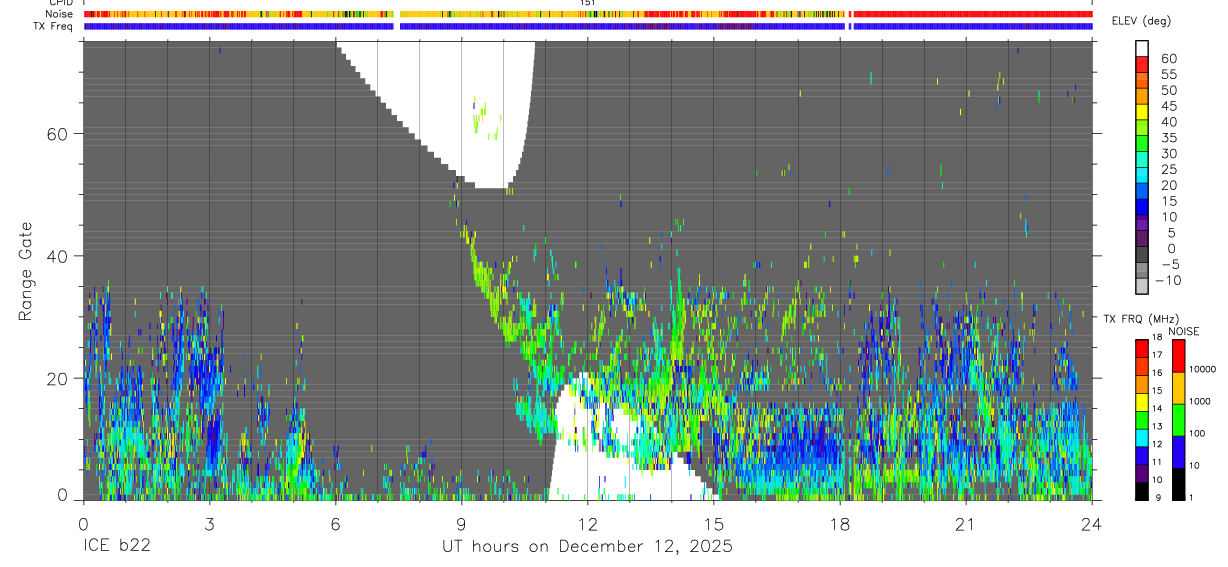Select the cyan swatch in TX FRQ bar
Image resolution: width=1228 pixels, height=567 pixels.
(1141, 436)
